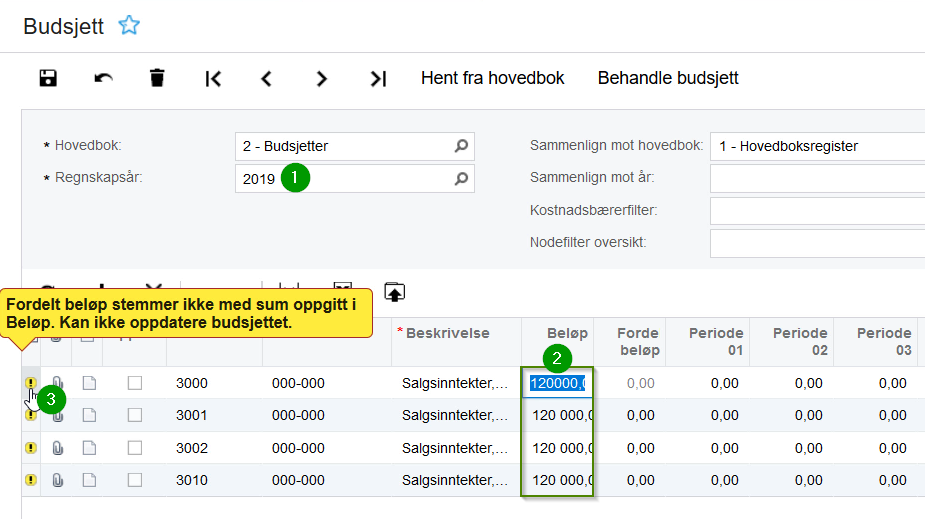This screenshot has width=925, height=519.
Task: Add Budsjett to favorites with the star
Action: coord(129,26)
